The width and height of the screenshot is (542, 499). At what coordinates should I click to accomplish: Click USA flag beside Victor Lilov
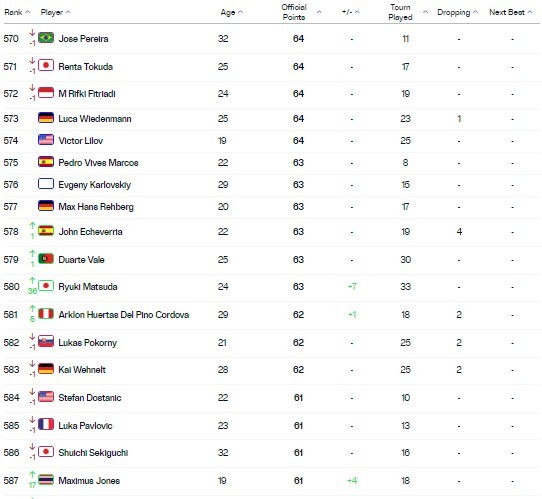pyautogui.click(x=46, y=140)
